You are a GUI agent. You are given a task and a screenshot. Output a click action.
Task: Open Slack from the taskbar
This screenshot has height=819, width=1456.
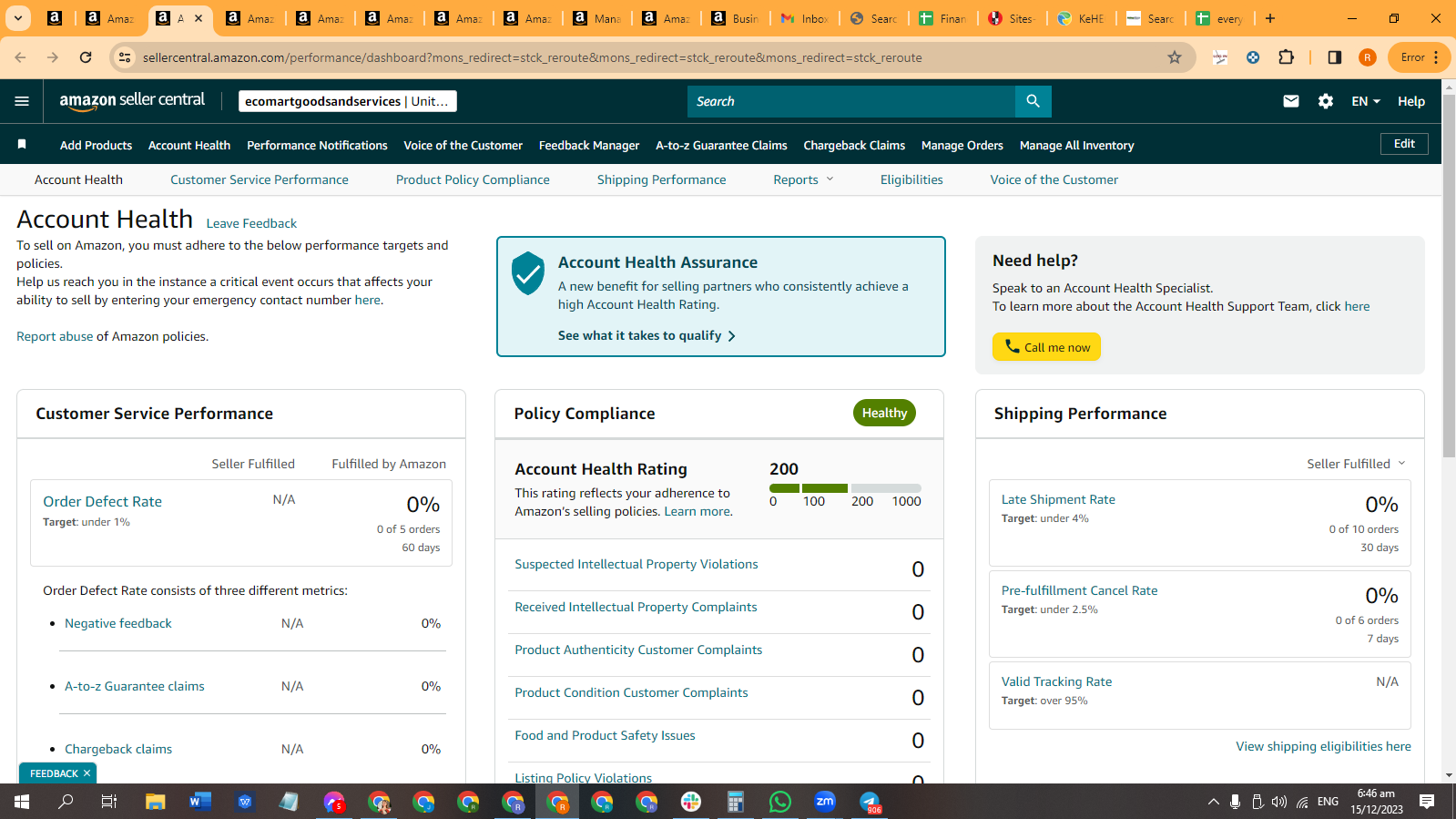pyautogui.click(x=691, y=802)
